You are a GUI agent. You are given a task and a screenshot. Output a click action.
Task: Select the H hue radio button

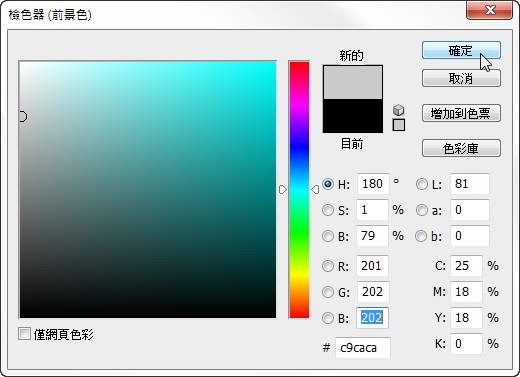[x=328, y=184]
